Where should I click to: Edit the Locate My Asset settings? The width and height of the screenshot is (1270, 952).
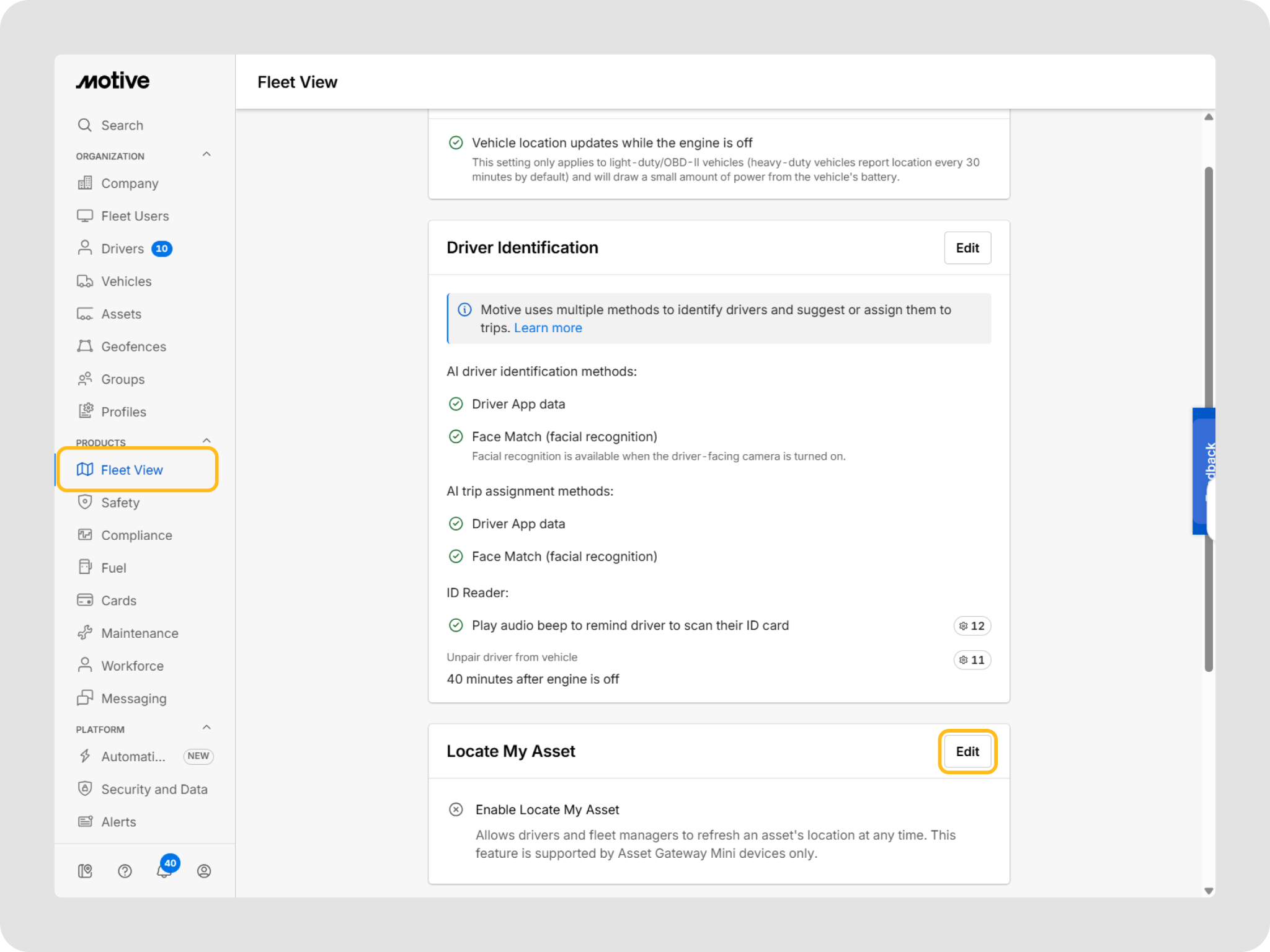967,751
